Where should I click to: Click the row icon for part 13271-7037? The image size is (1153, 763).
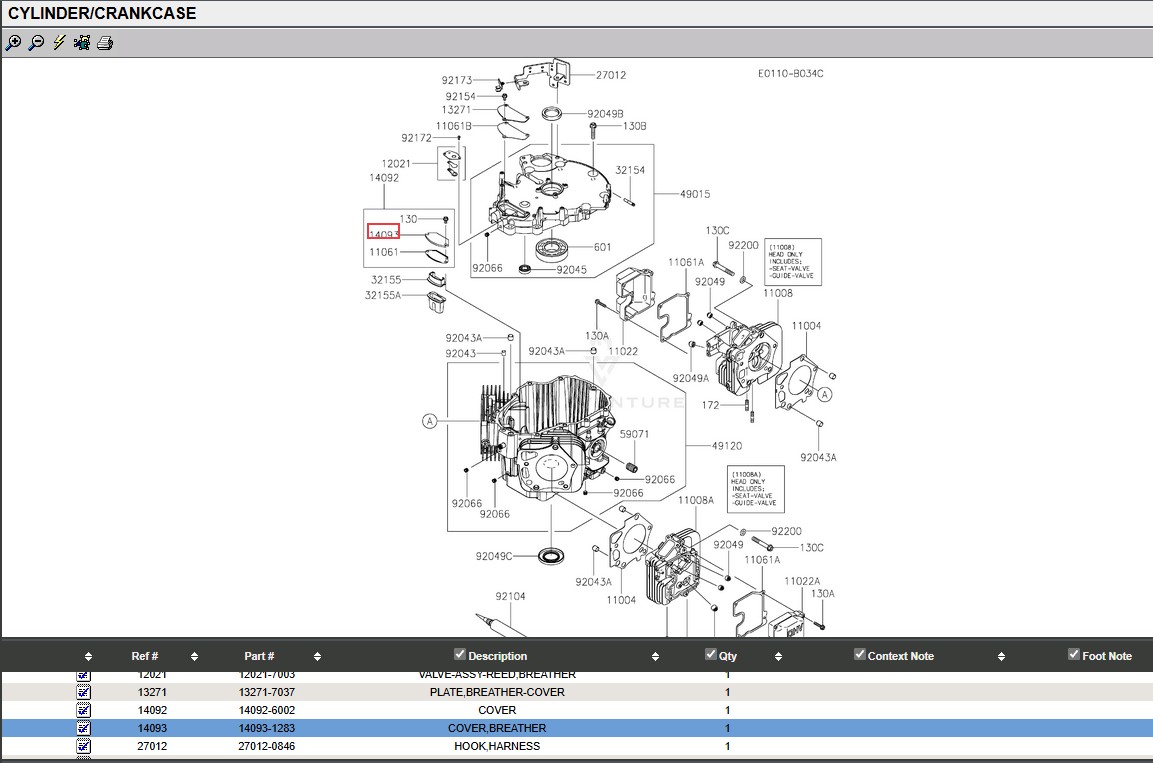84,692
